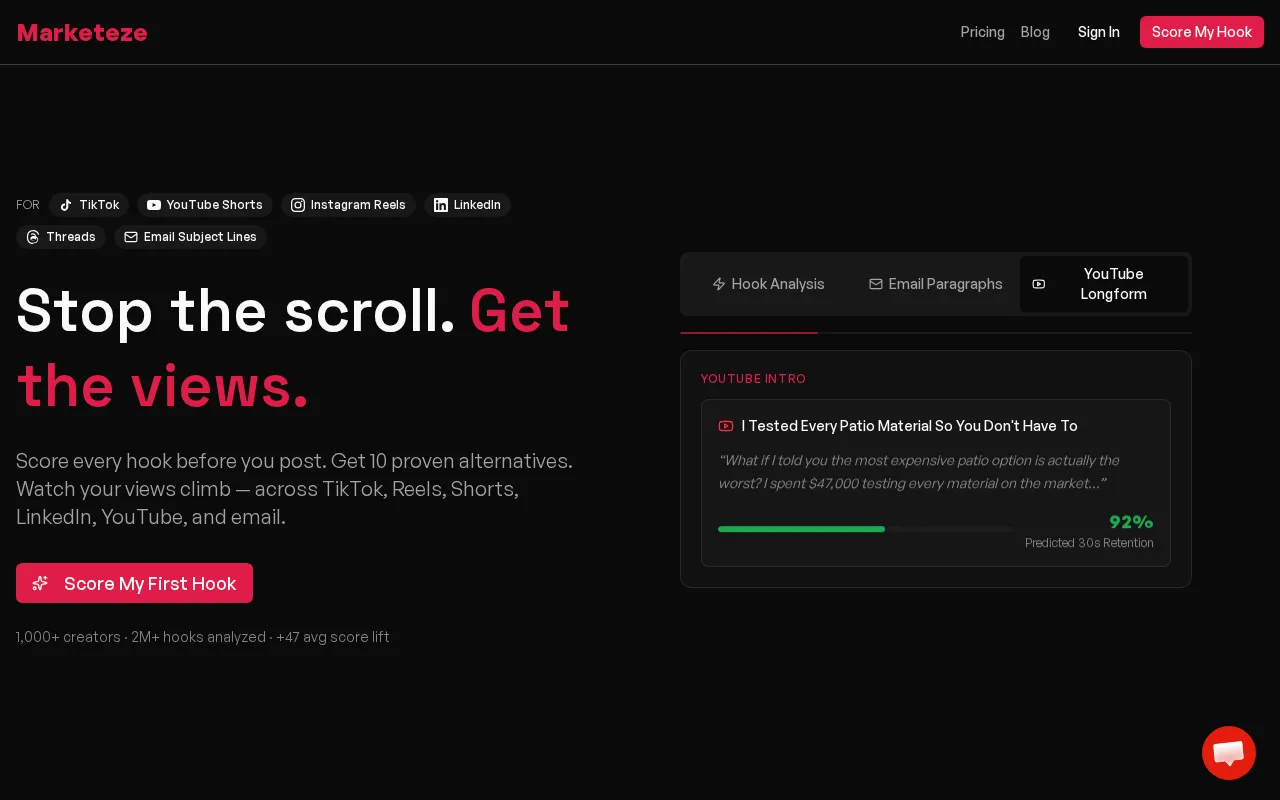The image size is (1280, 800).
Task: Click the Email Subject Lines envelope icon
Action: point(131,237)
